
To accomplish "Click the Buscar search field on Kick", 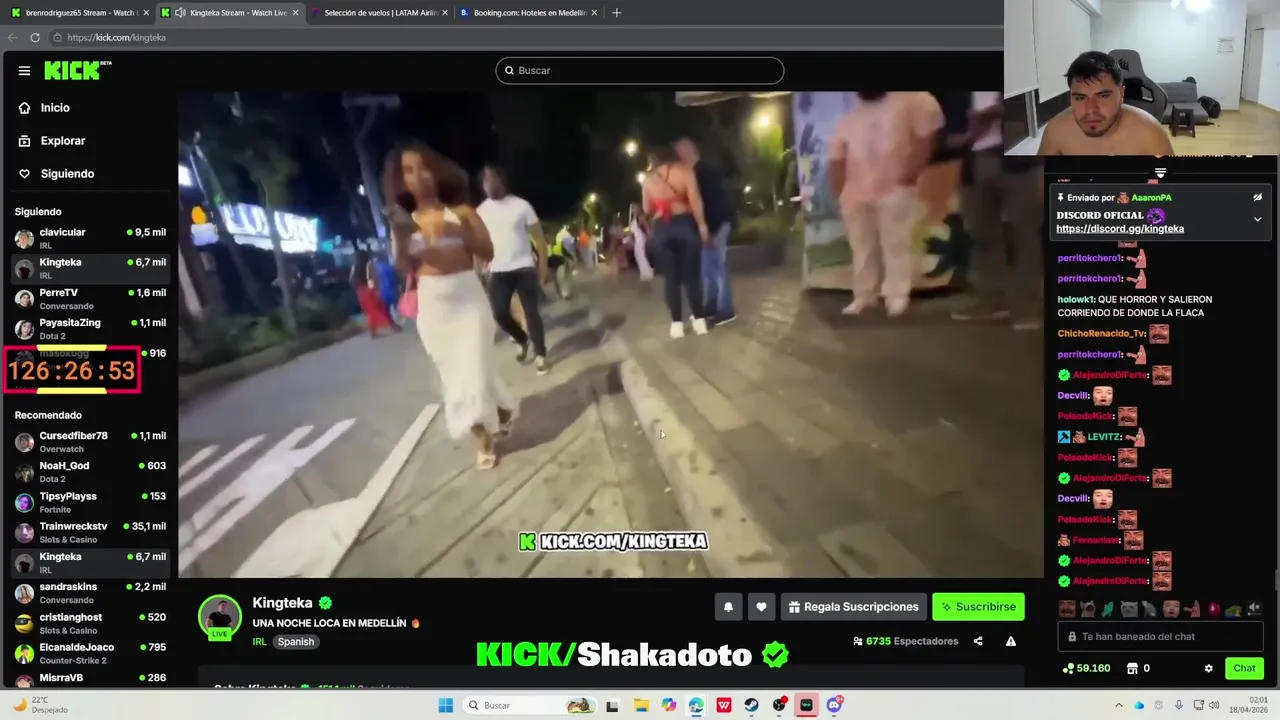I will click(640, 70).
